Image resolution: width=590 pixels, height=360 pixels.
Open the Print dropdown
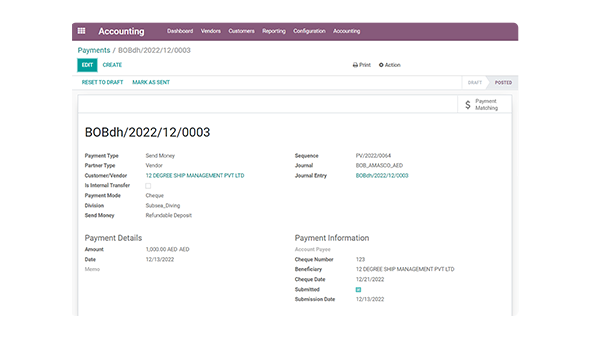(x=362, y=65)
